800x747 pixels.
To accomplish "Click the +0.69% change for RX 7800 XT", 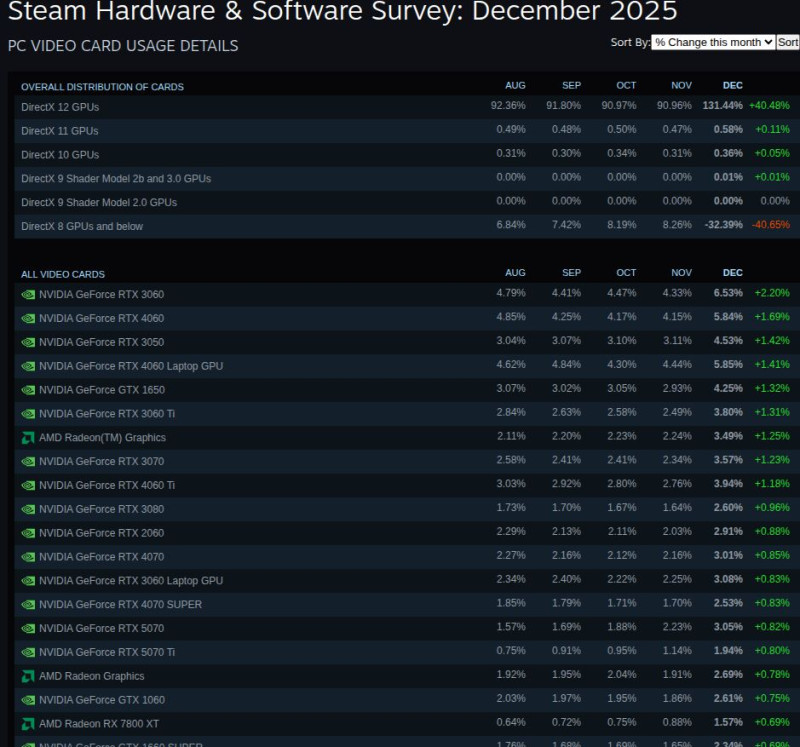I will [772, 723].
